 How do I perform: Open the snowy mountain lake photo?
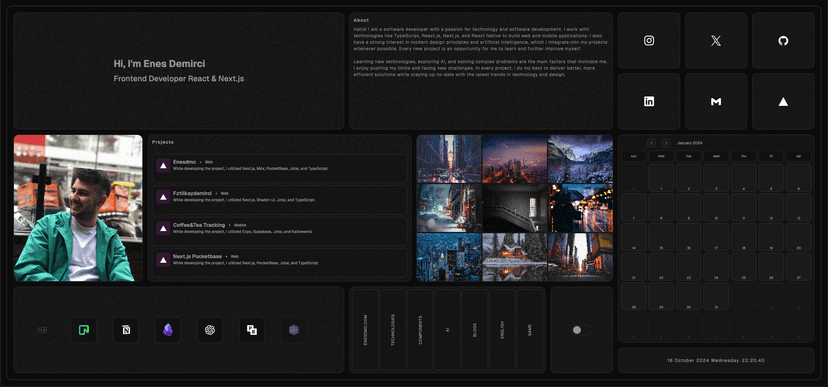(x=580, y=159)
